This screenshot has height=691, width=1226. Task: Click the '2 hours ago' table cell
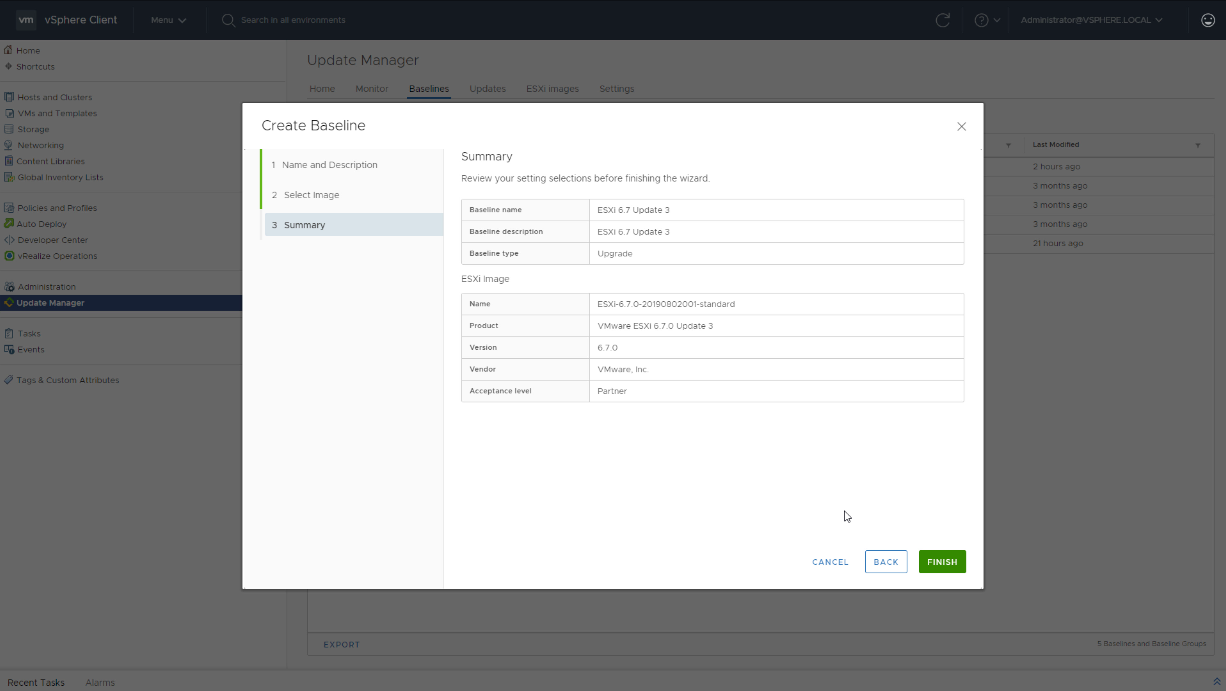[x=1056, y=167]
